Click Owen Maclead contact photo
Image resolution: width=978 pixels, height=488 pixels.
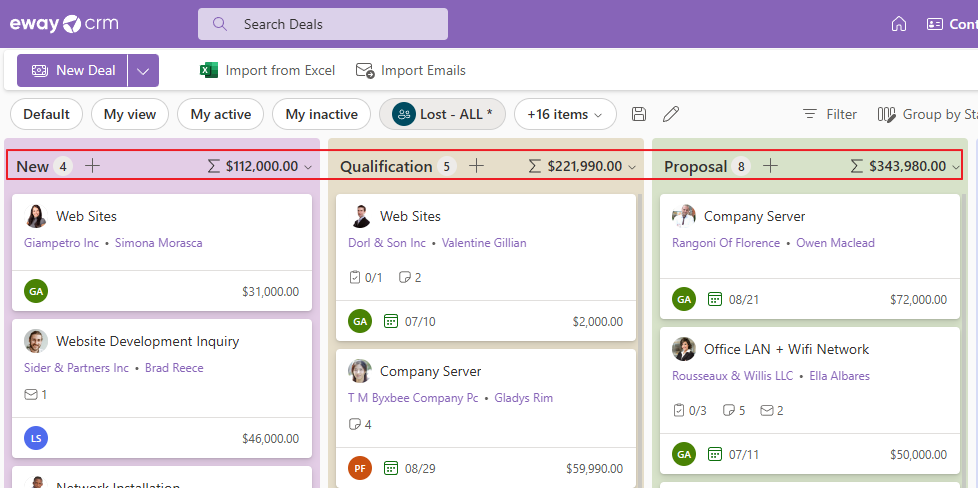[684, 216]
